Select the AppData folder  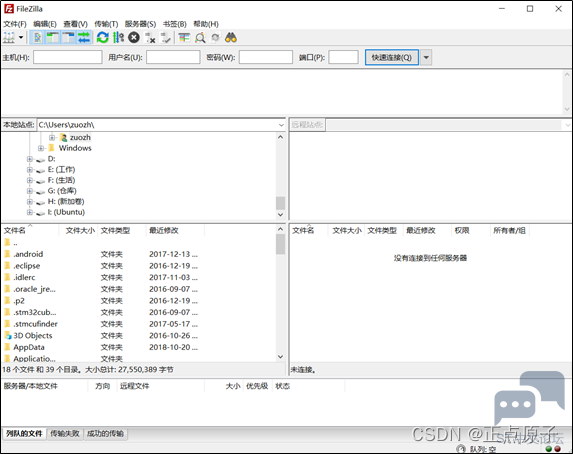click(x=29, y=347)
